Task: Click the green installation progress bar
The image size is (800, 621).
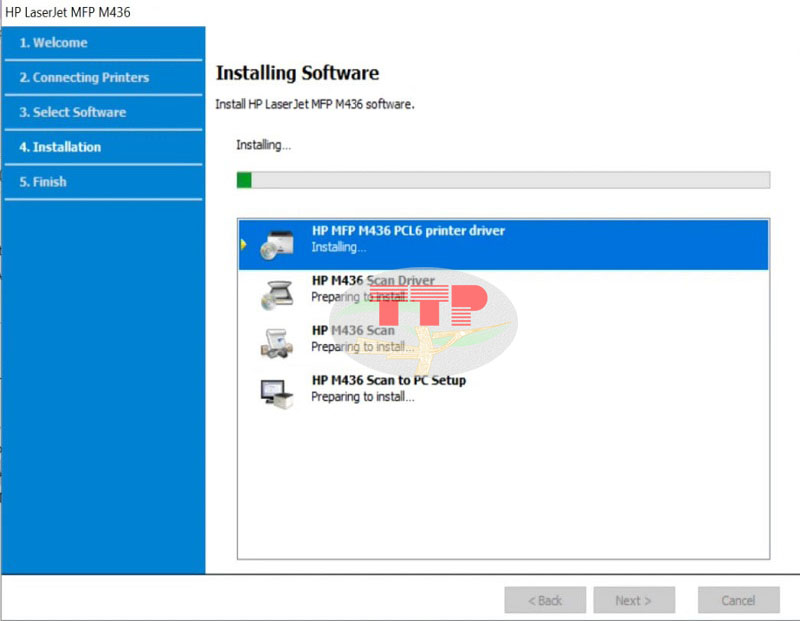Action: [503, 180]
